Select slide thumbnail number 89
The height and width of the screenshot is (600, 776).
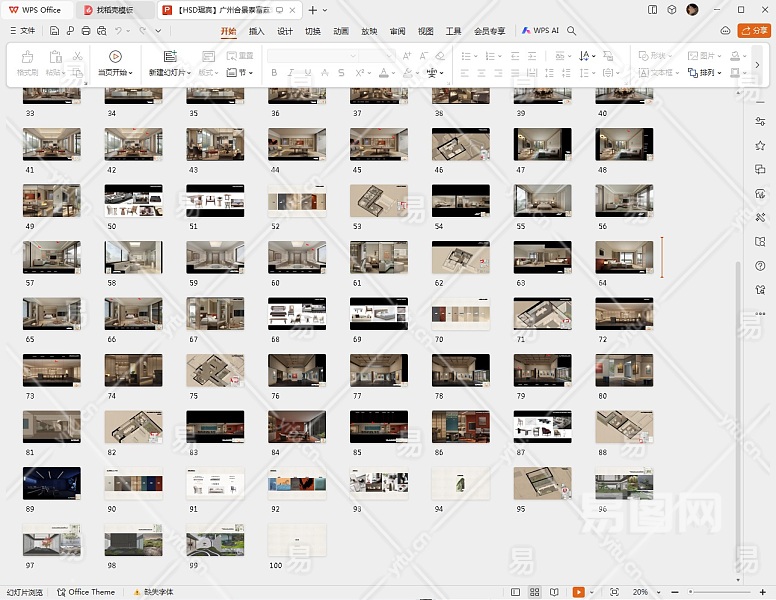pyautogui.click(x=52, y=483)
